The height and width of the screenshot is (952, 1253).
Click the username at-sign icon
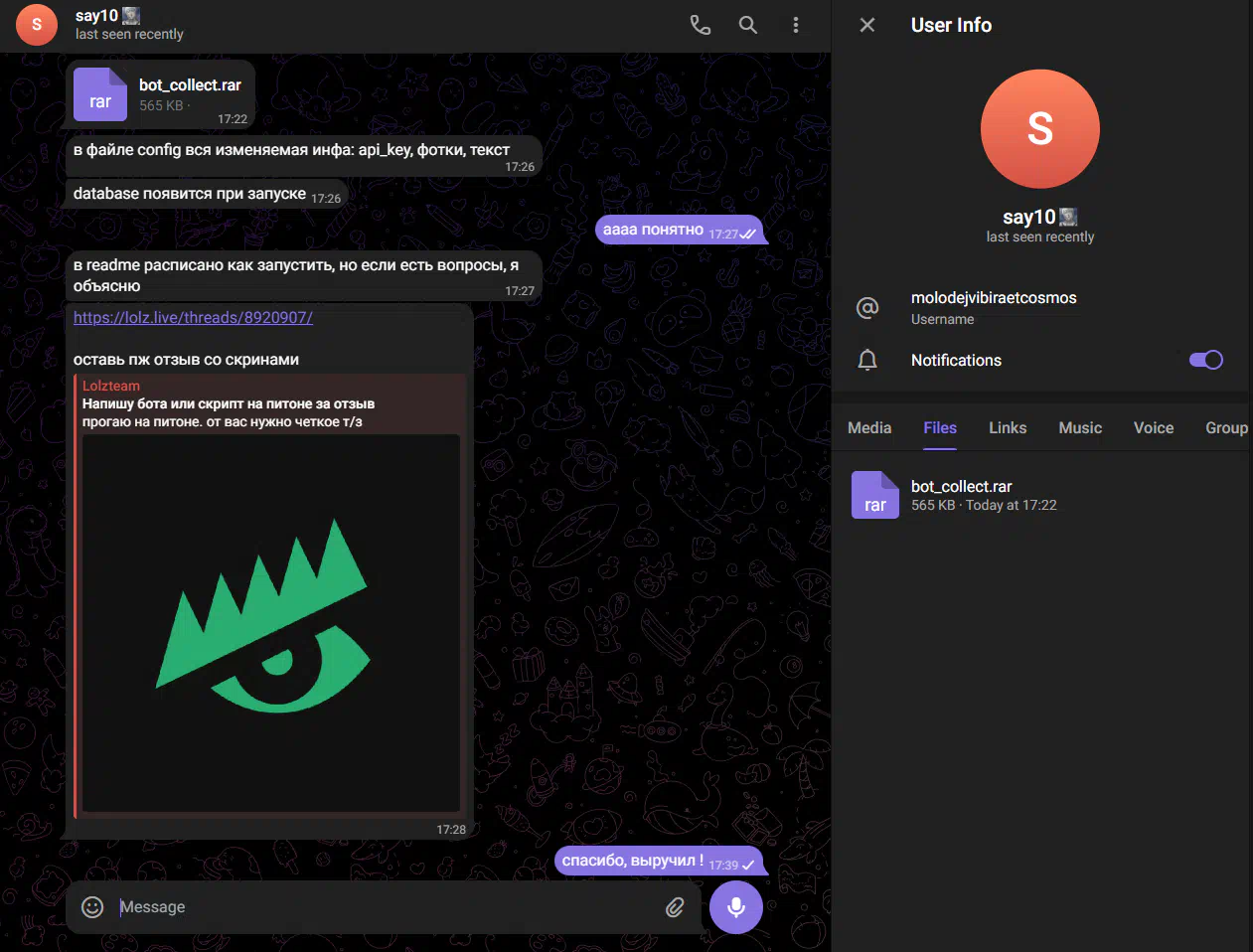tap(867, 307)
